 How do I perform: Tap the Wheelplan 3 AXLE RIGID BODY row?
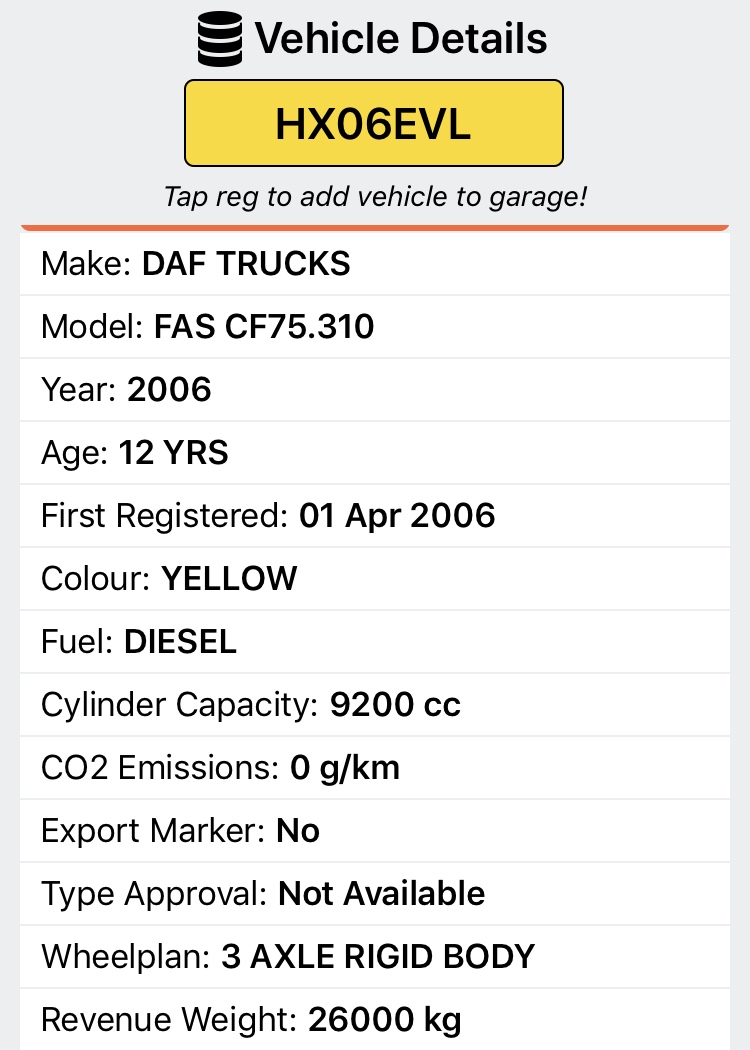pos(375,956)
